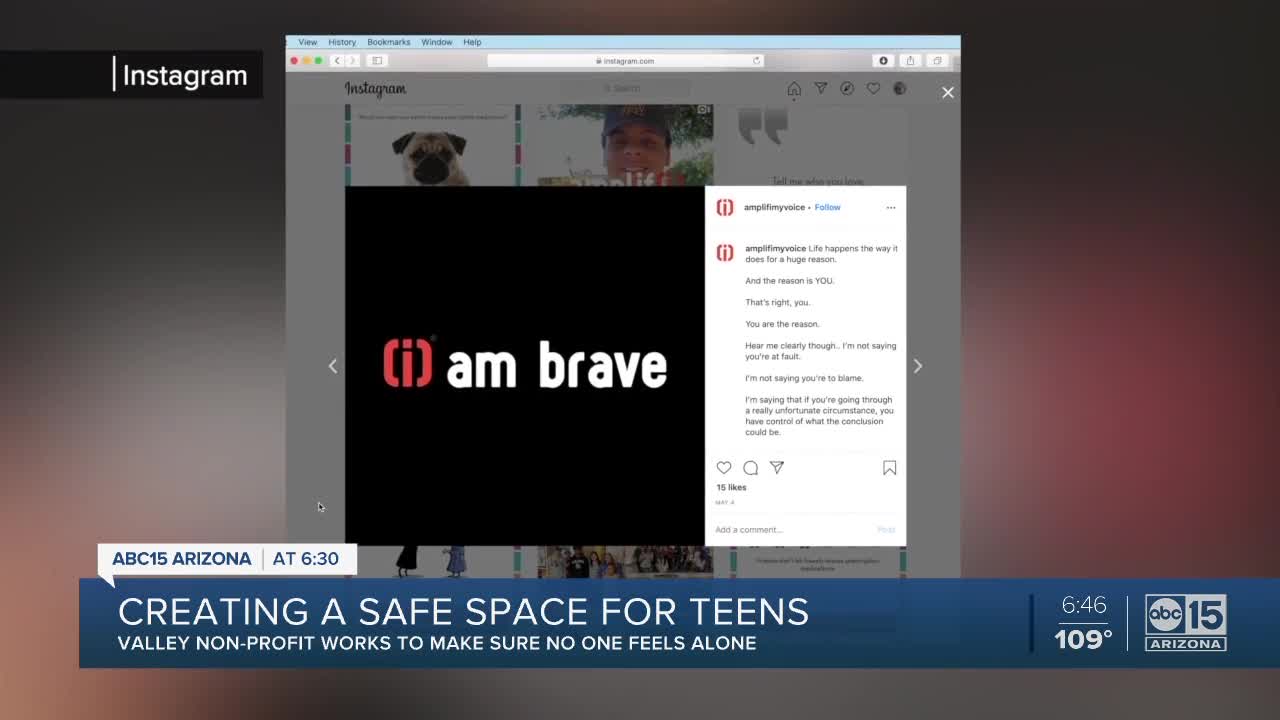Click the instagram.com address bar
Screen dimensions: 1280x720
coord(625,61)
